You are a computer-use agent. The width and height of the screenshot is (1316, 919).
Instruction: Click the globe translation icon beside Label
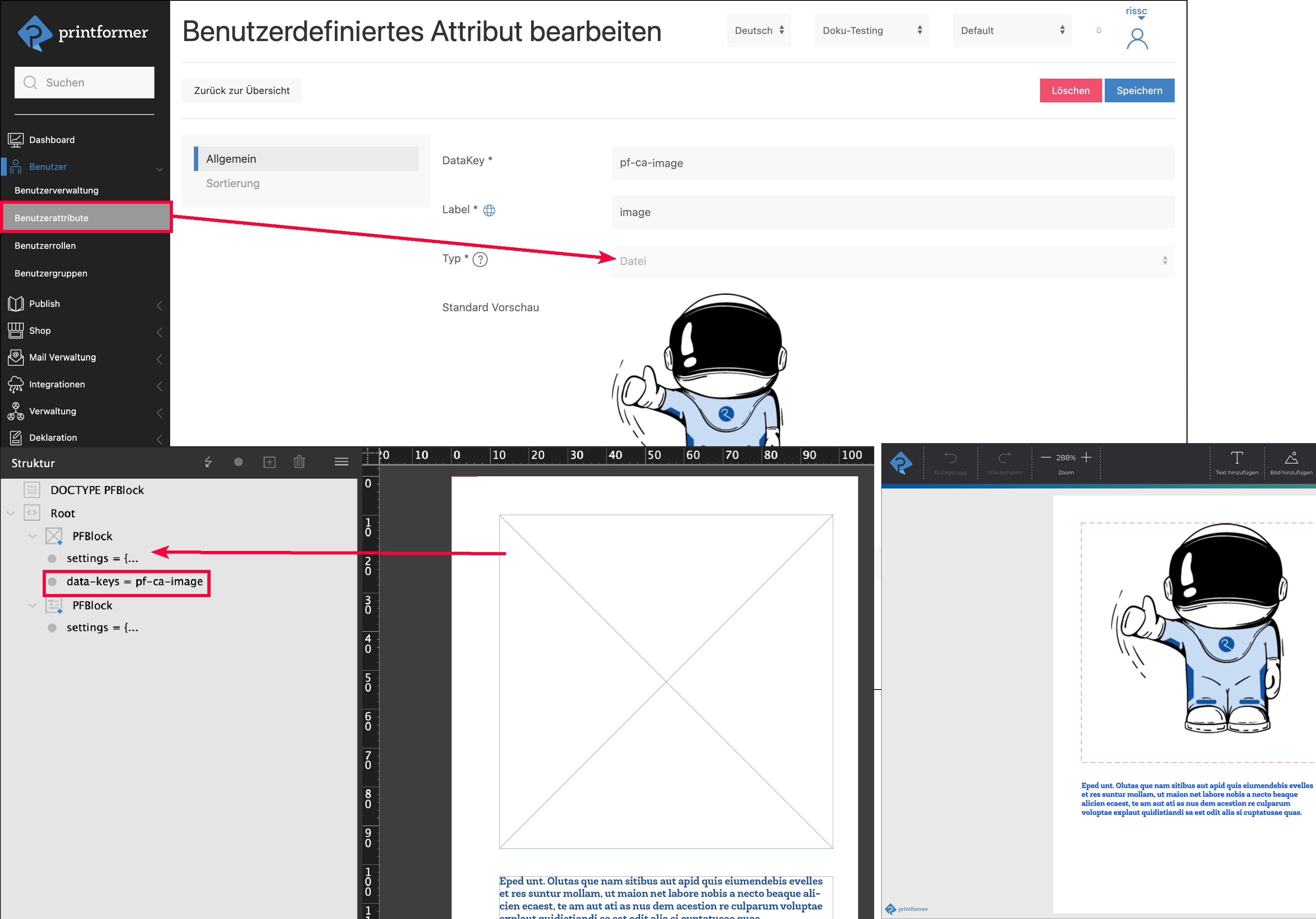tap(489, 210)
